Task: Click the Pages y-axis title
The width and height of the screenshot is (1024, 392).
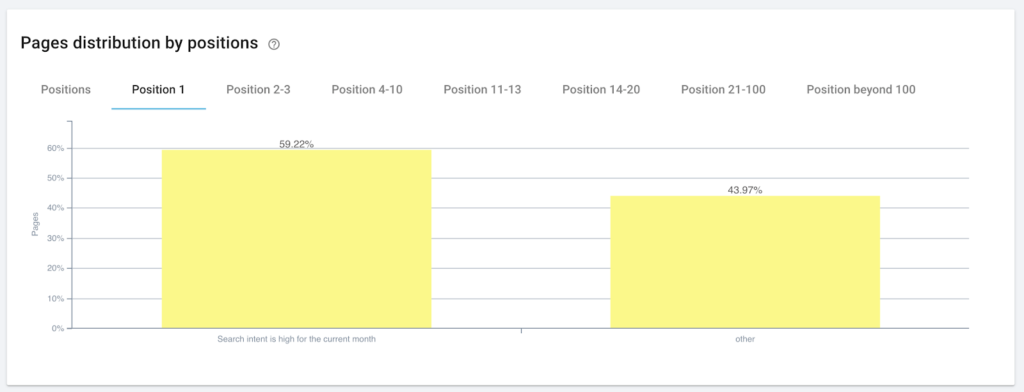Action: pos(35,224)
